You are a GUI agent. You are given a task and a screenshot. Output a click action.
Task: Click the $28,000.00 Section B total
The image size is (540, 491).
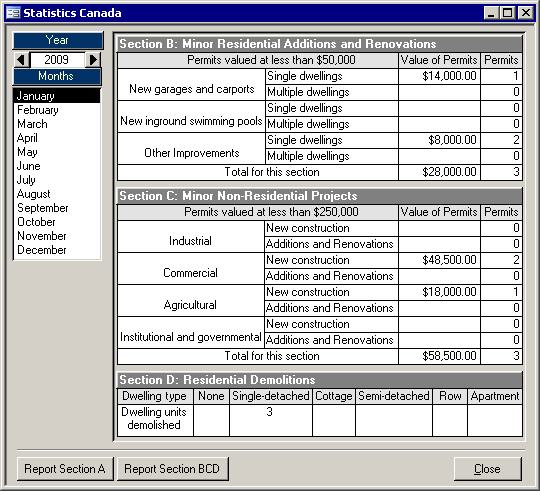[439, 172]
